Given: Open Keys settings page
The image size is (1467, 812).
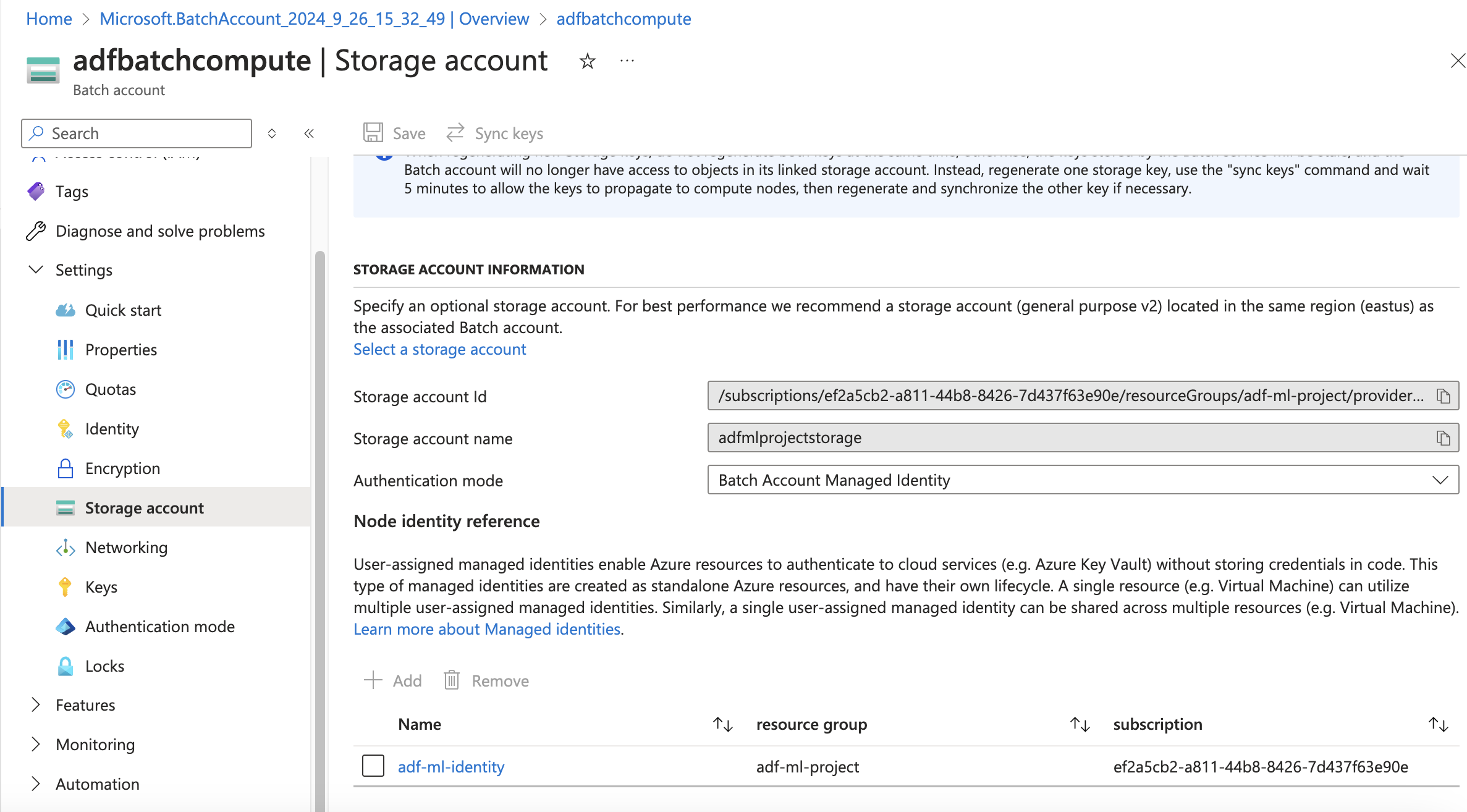Looking at the screenshot, I should pyautogui.click(x=101, y=587).
